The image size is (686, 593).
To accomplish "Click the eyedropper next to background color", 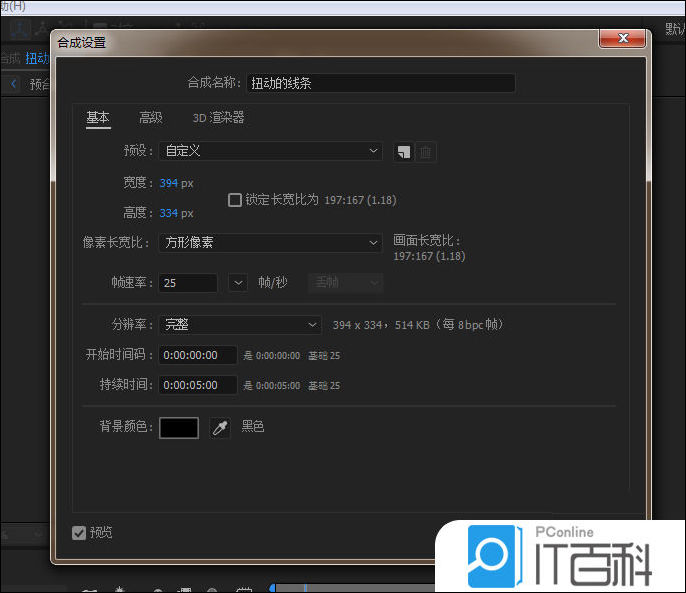I will (220, 428).
